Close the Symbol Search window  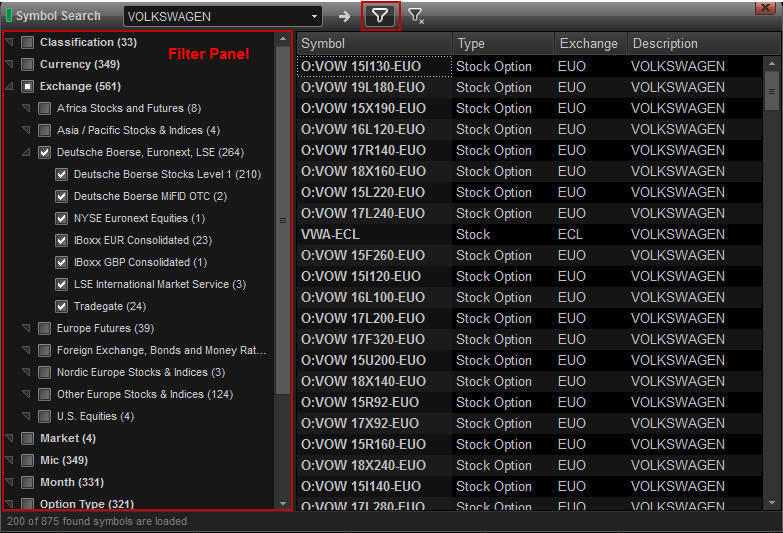[x=765, y=7]
